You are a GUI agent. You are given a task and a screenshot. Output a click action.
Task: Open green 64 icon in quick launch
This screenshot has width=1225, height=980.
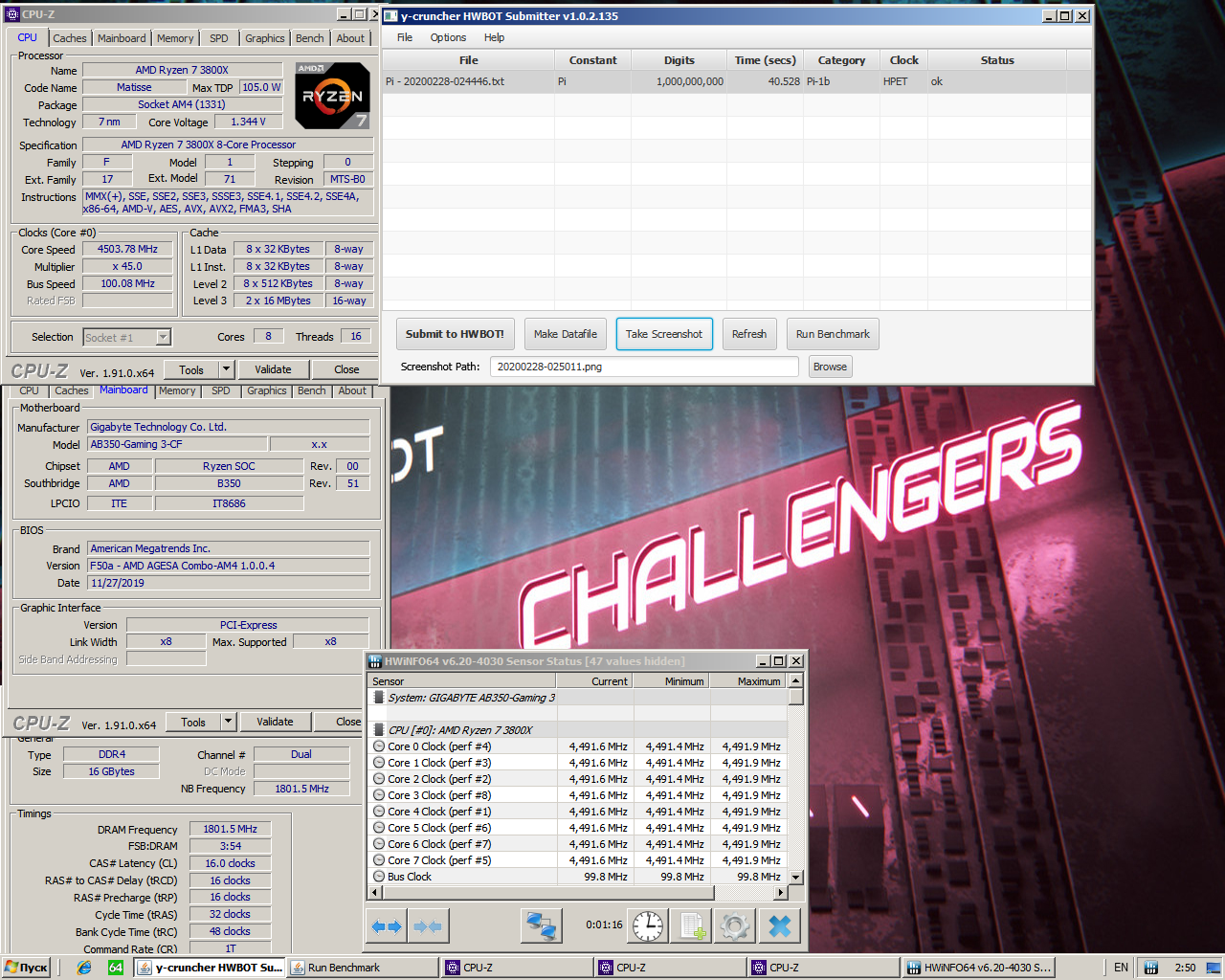[116, 968]
